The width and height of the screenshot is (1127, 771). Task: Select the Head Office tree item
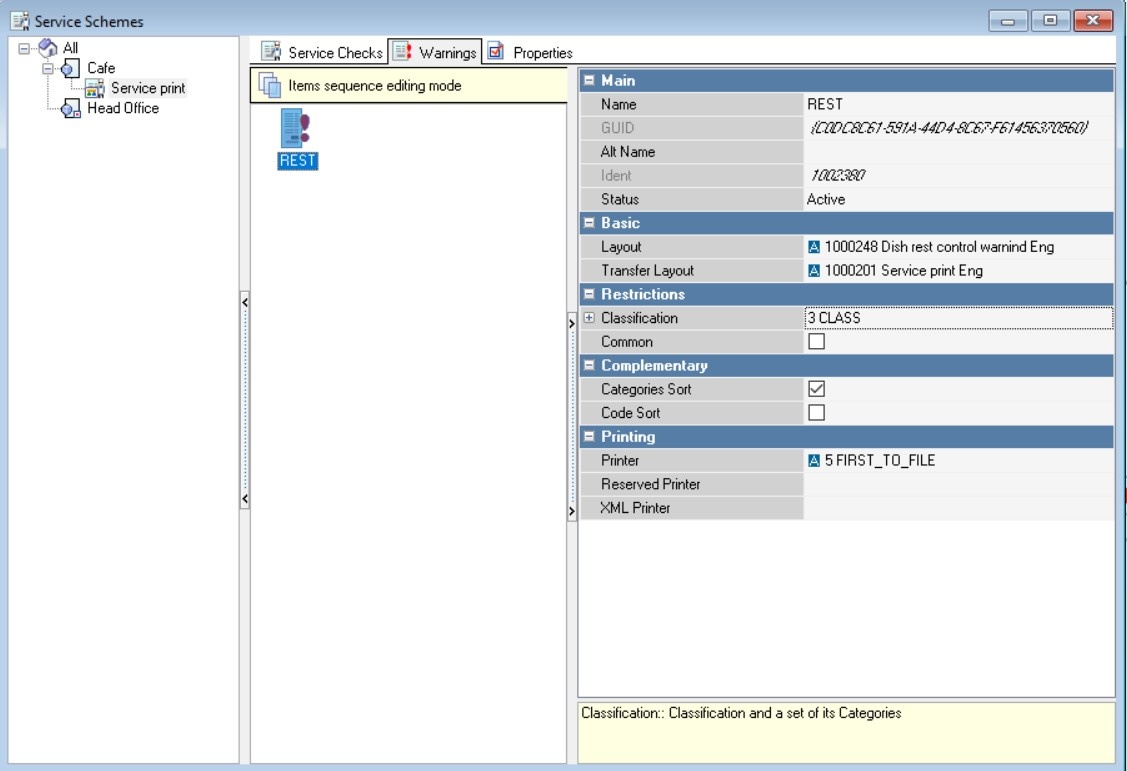click(122, 108)
